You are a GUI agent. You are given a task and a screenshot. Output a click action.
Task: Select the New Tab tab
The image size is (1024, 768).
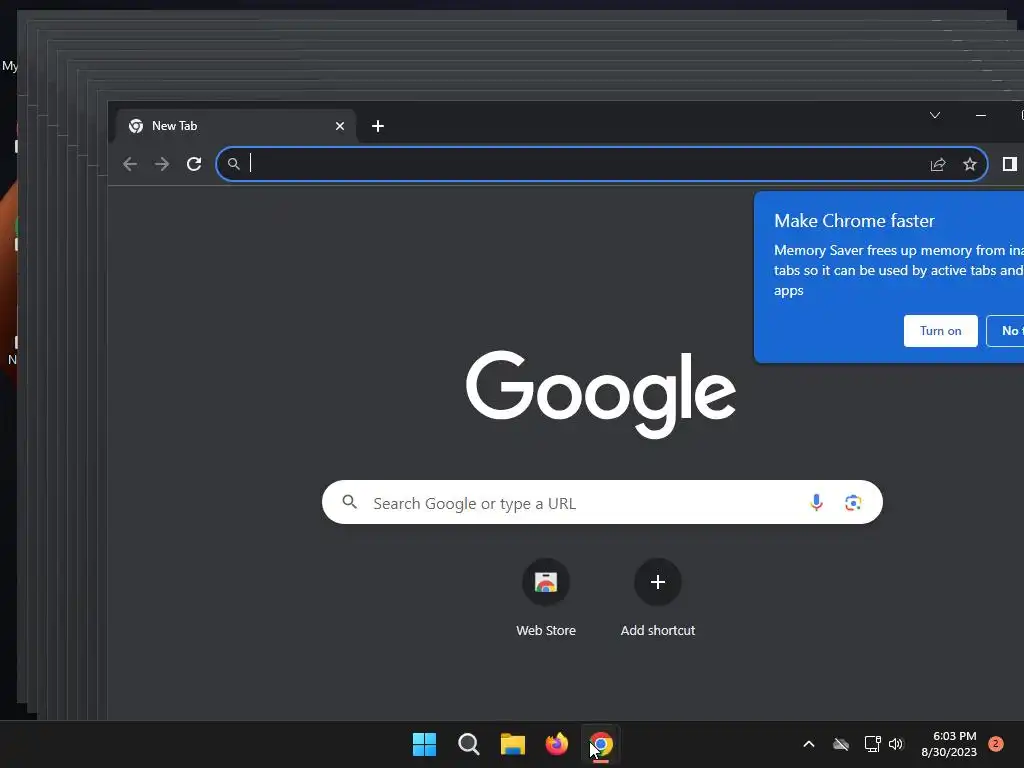[236, 126]
